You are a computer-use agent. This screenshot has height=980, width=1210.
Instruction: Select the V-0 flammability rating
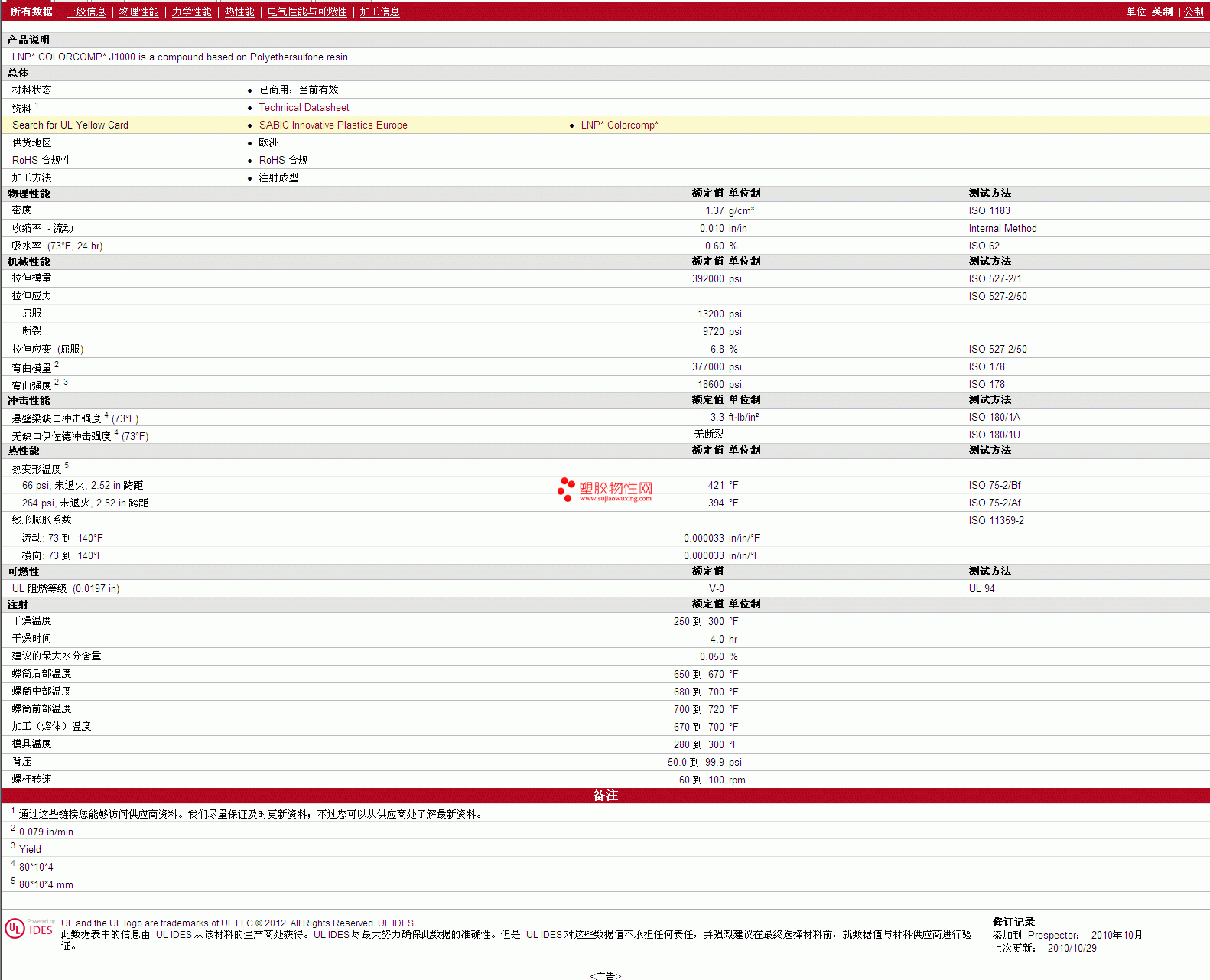pyautogui.click(x=717, y=589)
